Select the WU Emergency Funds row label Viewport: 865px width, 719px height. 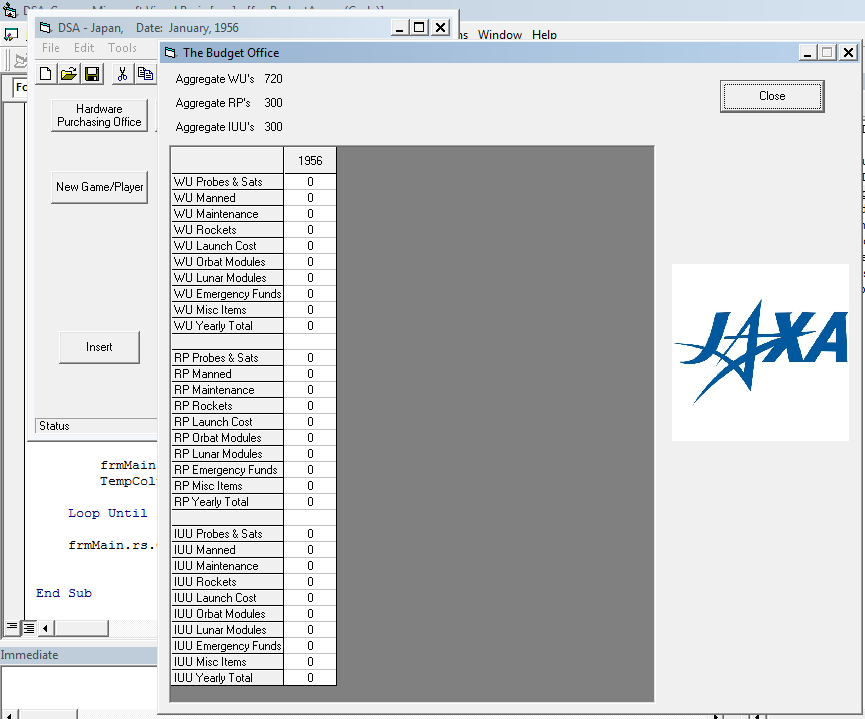[227, 294]
